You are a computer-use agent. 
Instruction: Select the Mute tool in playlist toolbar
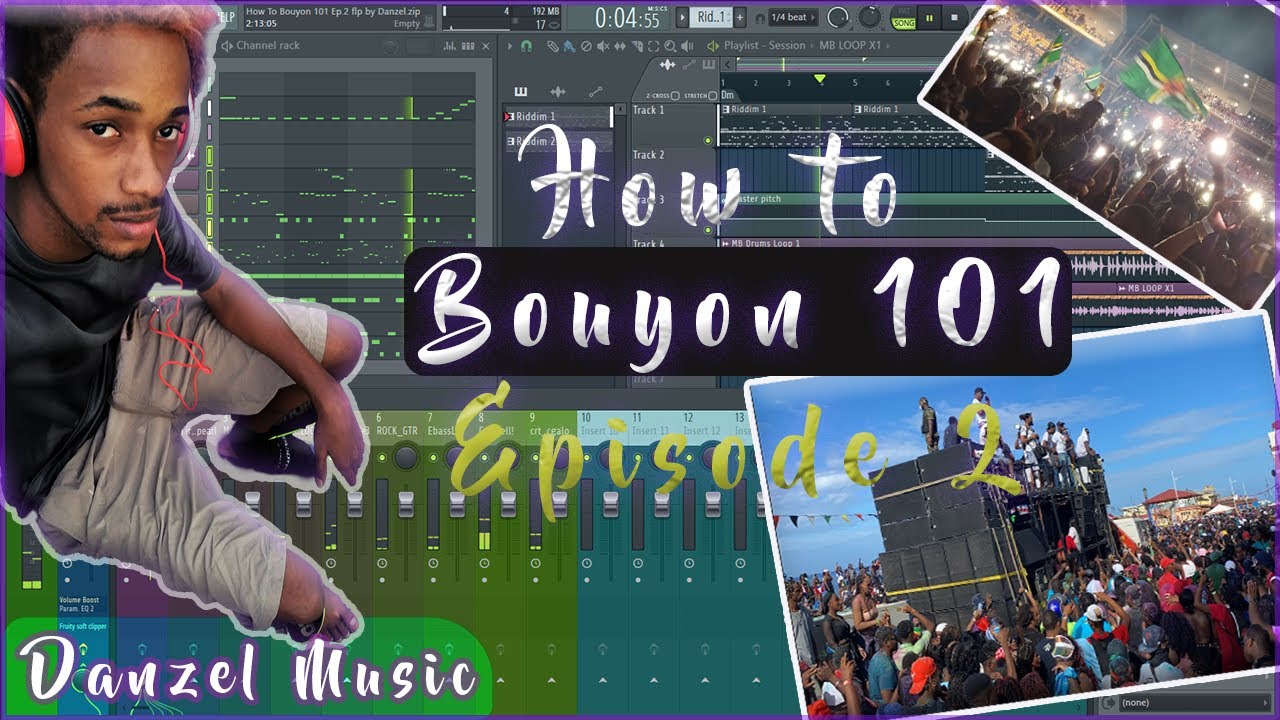(603, 46)
